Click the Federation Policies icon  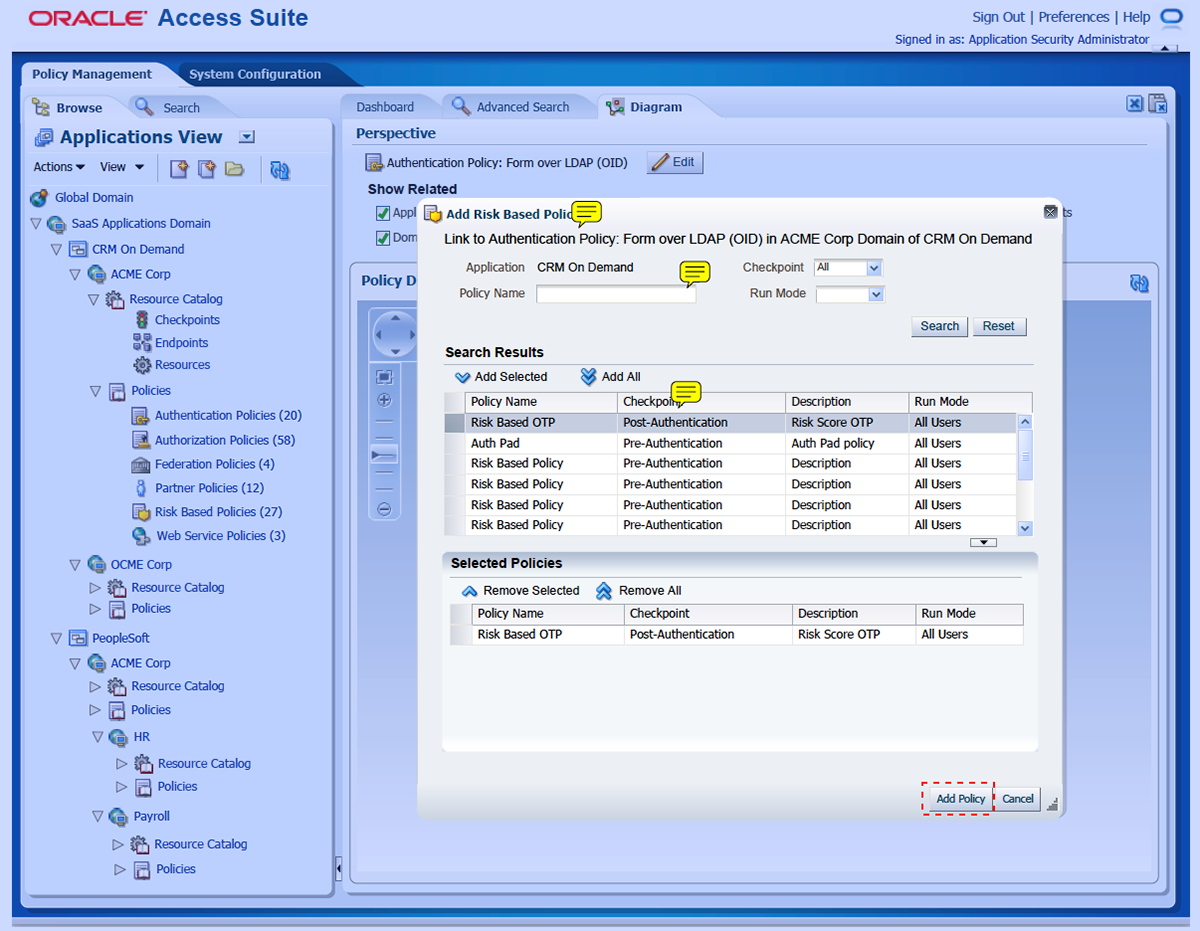140,464
